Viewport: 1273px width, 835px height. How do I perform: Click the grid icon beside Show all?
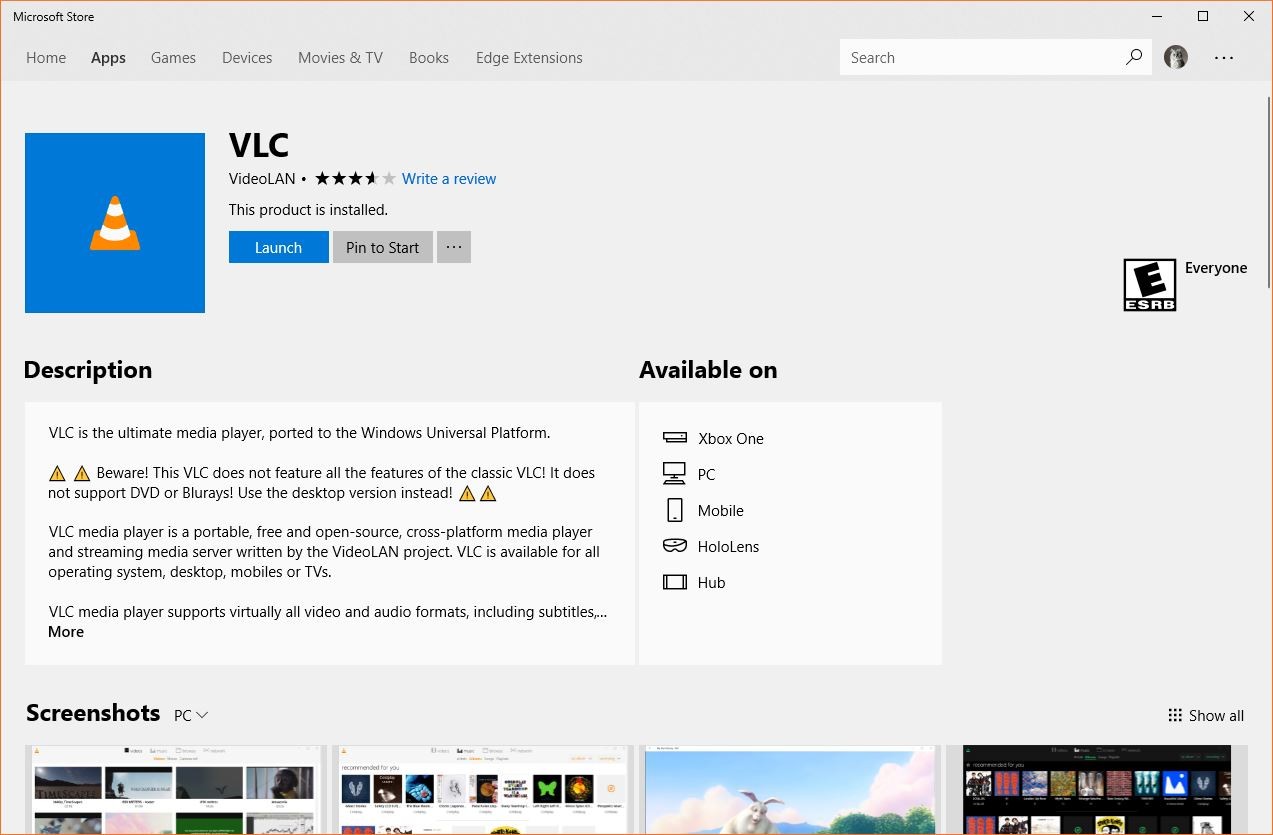(1175, 715)
